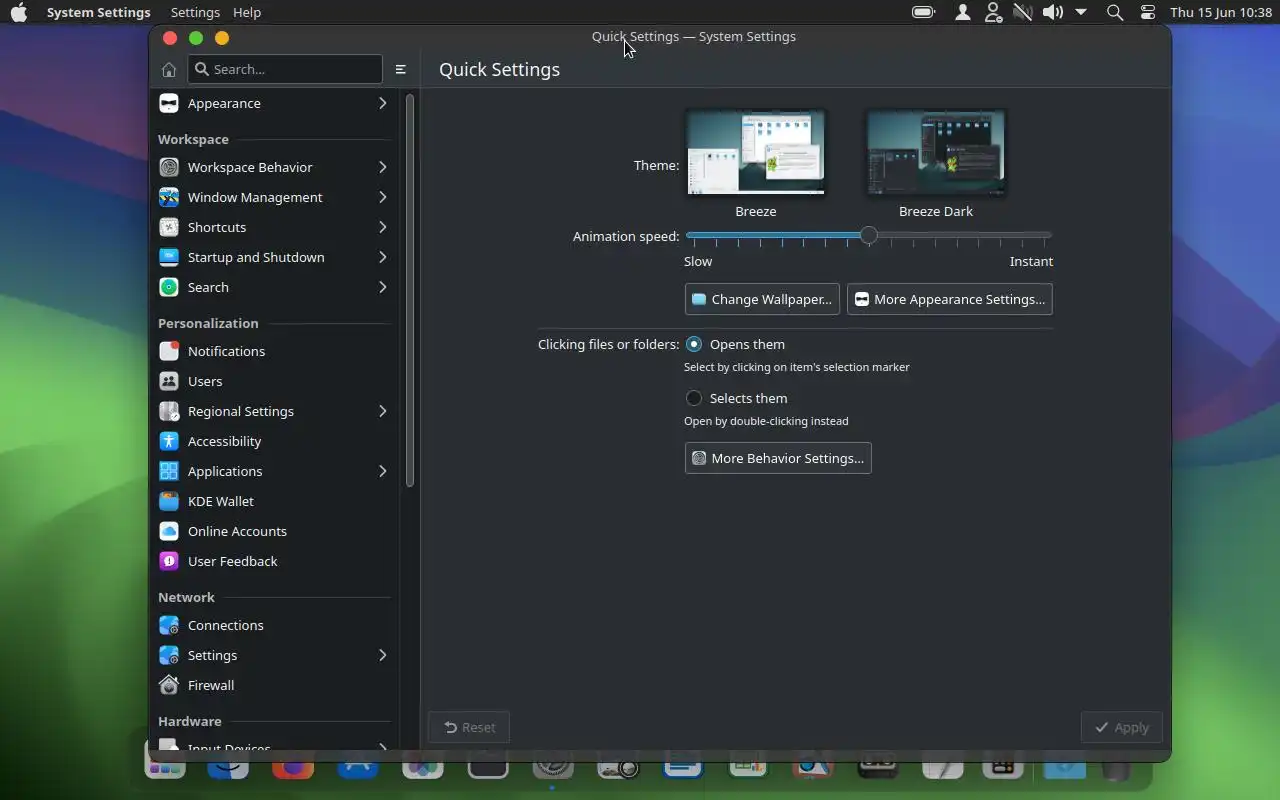Open the Settings menu in menu bar
Viewport: 1280px width, 800px height.
coord(195,12)
